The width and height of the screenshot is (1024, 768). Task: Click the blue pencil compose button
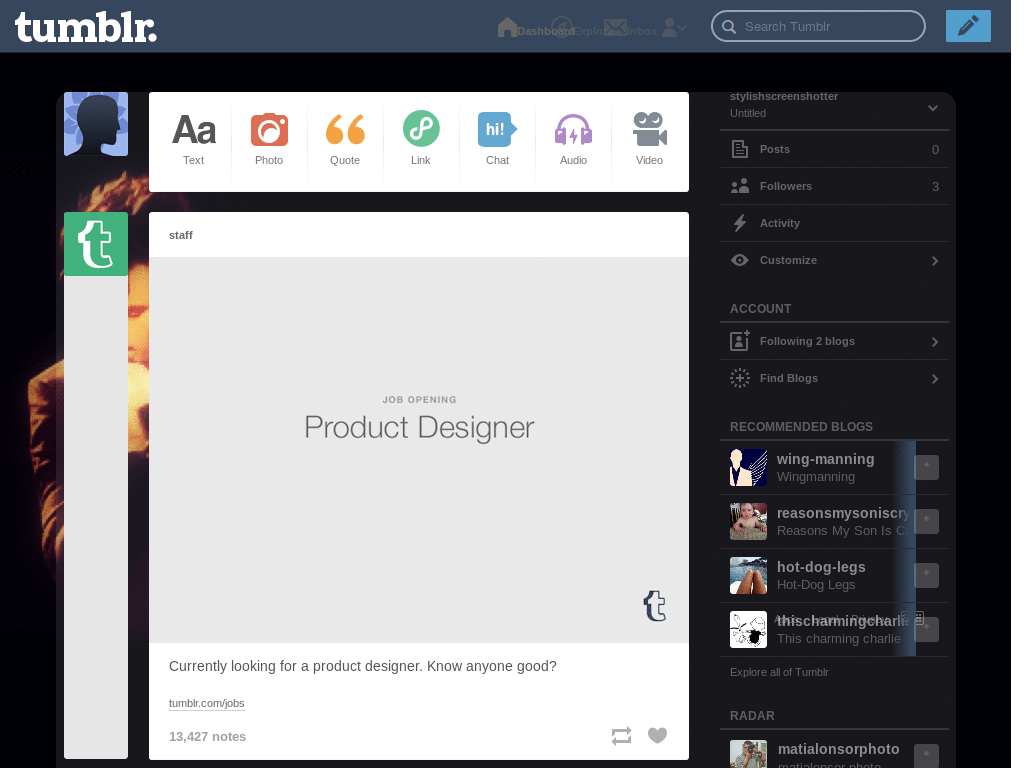coord(968,25)
